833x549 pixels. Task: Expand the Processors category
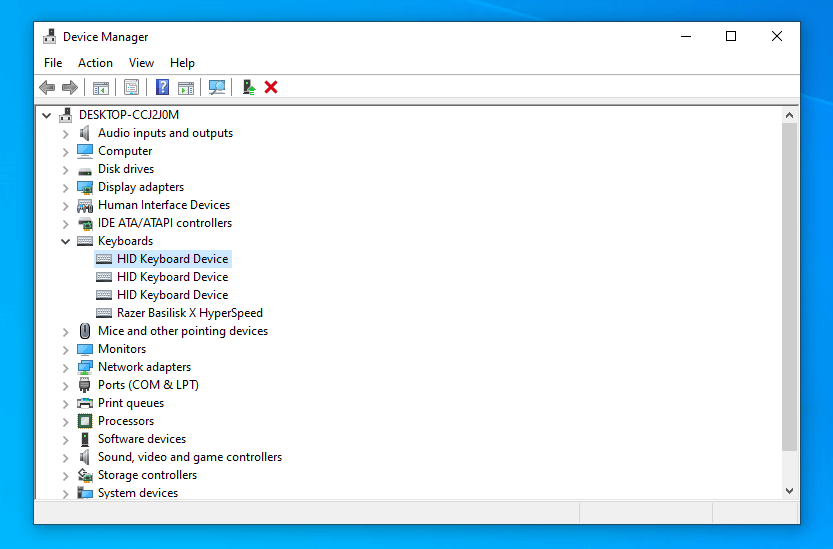pos(65,421)
